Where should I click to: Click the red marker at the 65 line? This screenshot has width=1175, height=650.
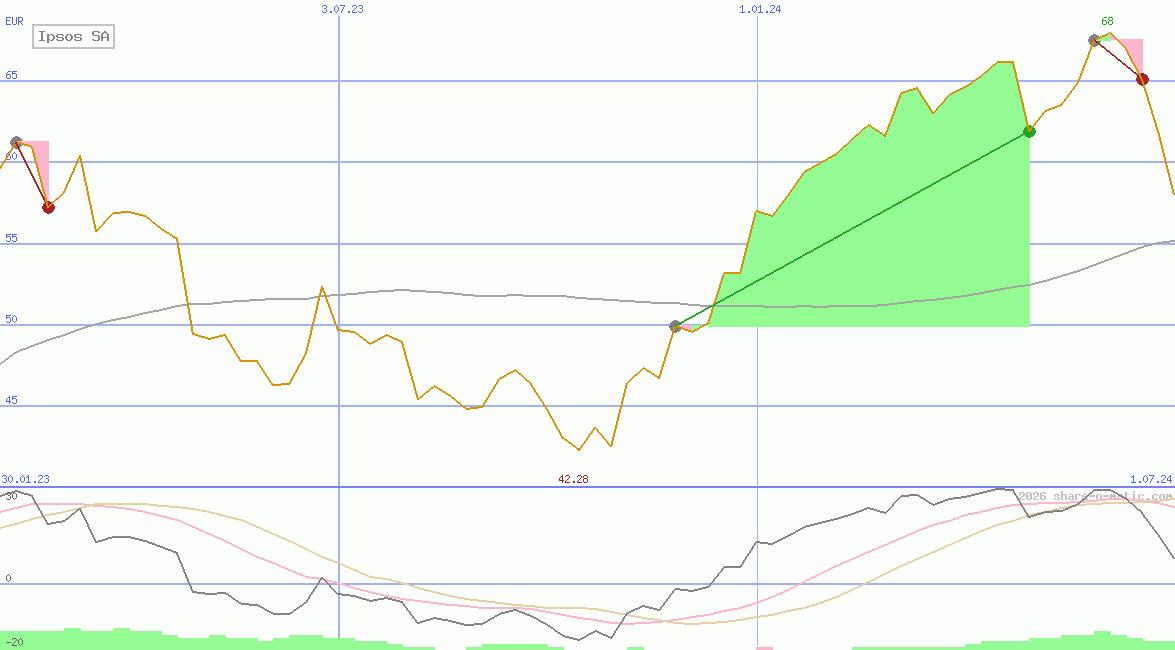[x=1142, y=79]
